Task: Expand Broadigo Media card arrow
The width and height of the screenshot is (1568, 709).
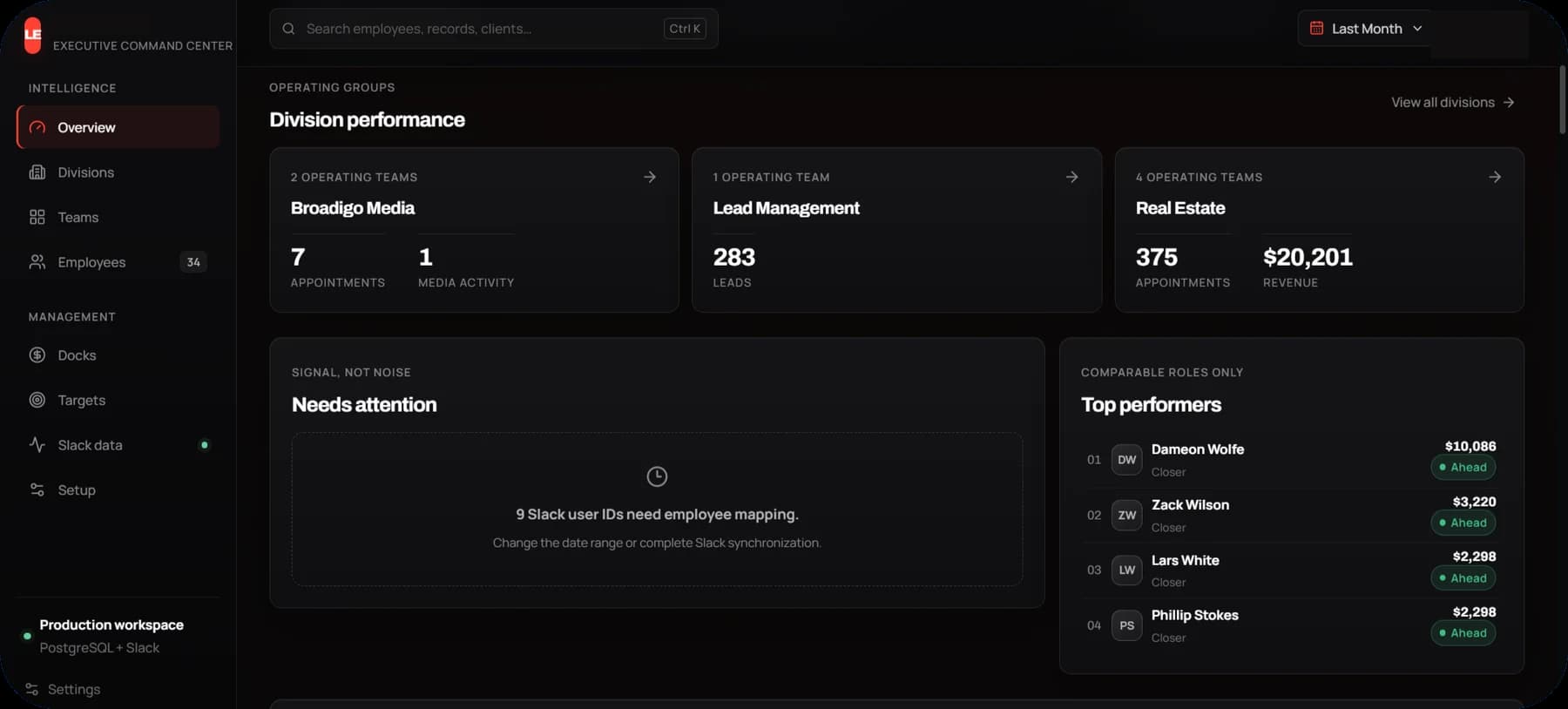Action: point(650,177)
